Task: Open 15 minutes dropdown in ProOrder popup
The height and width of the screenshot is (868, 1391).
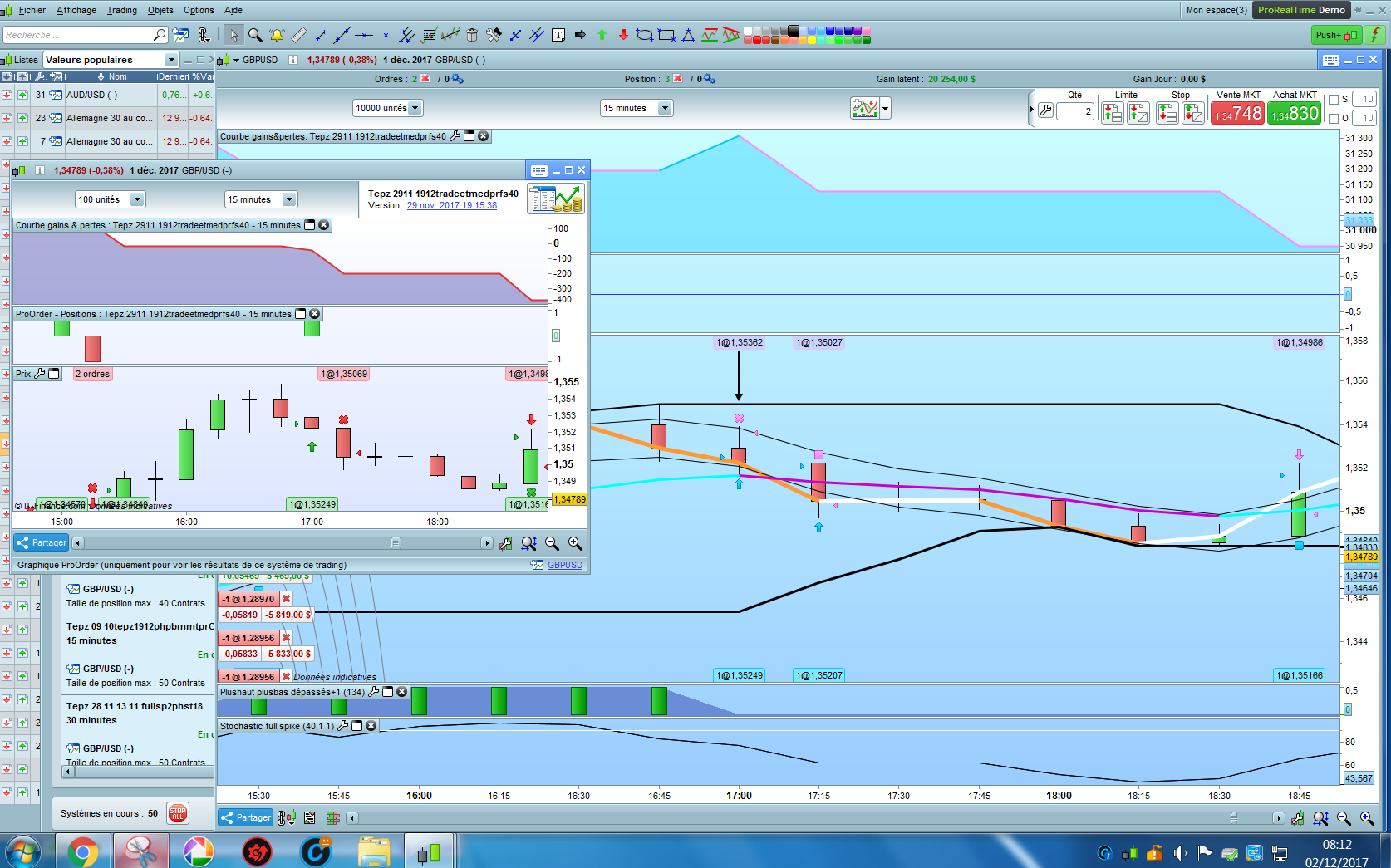Action: tap(289, 199)
